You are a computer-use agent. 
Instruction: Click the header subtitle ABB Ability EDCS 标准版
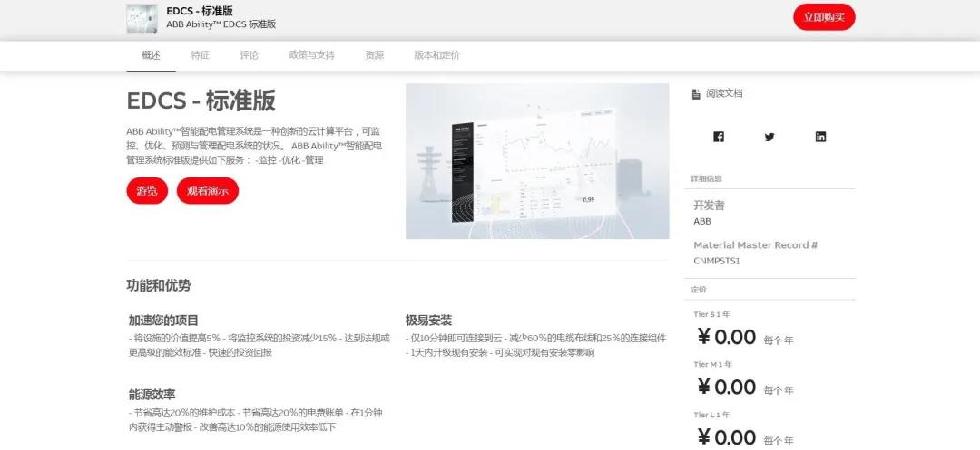point(221,24)
